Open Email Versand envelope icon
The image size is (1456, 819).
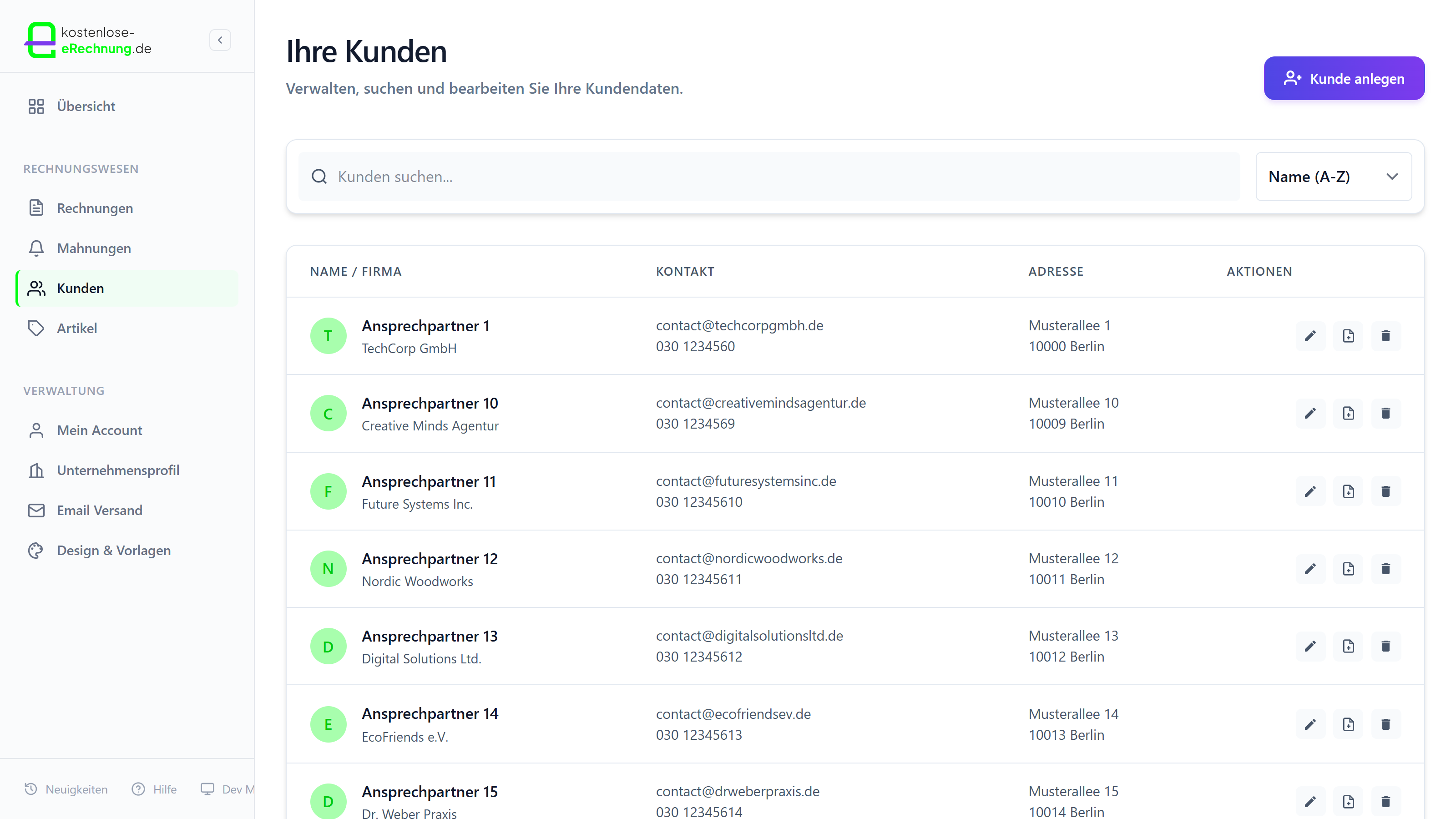pos(36,510)
